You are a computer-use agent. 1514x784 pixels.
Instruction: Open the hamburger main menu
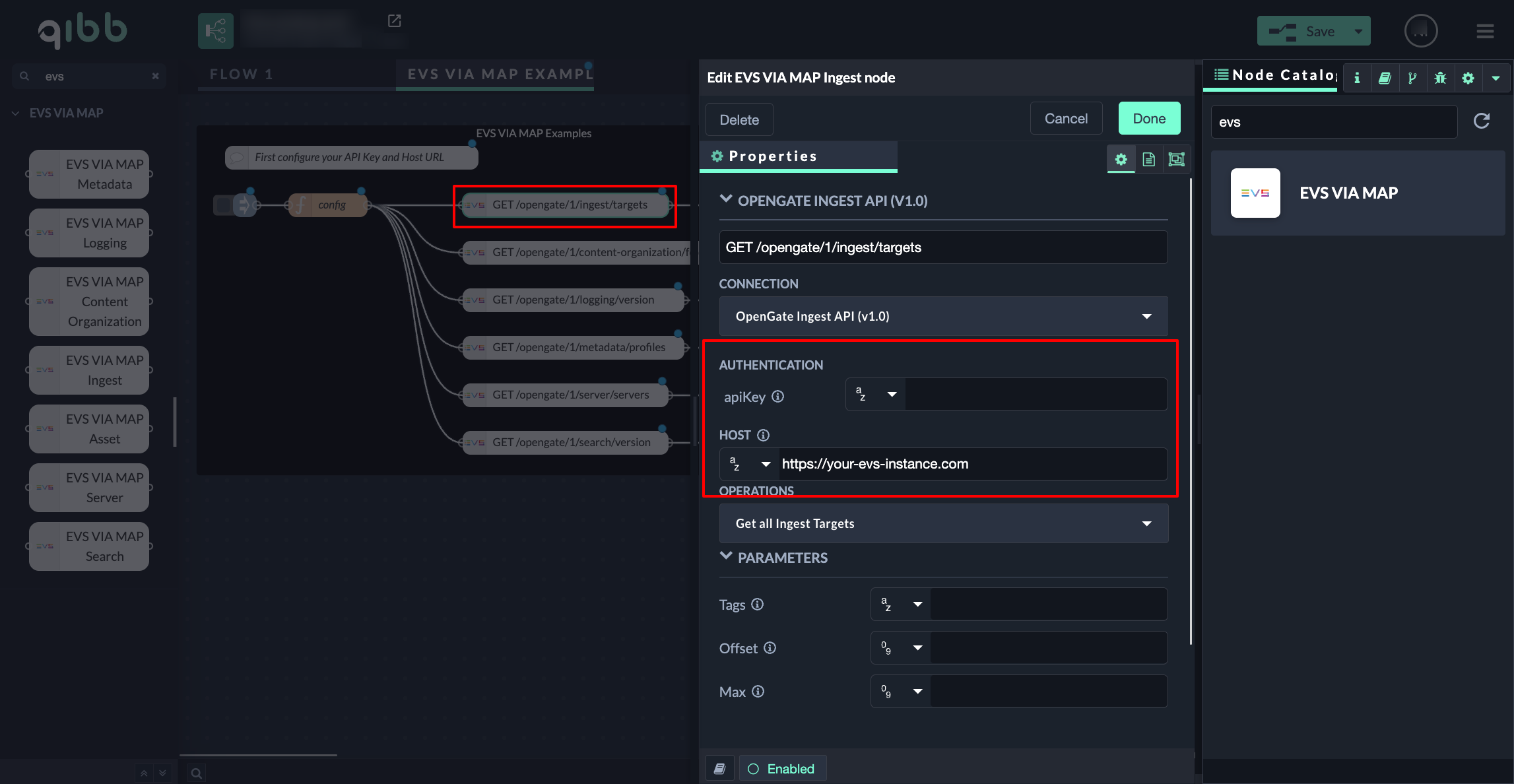pyautogui.click(x=1485, y=31)
